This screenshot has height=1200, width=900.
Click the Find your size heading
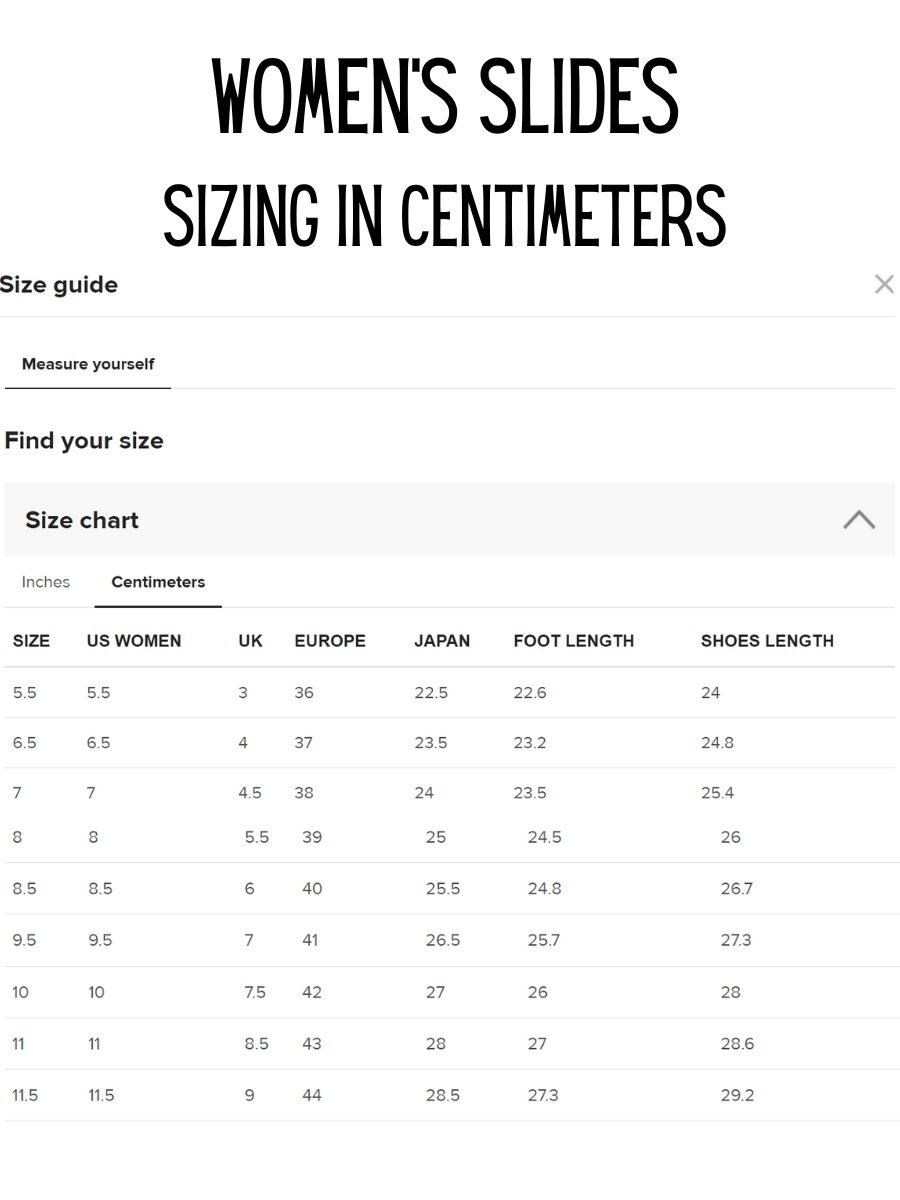point(84,441)
